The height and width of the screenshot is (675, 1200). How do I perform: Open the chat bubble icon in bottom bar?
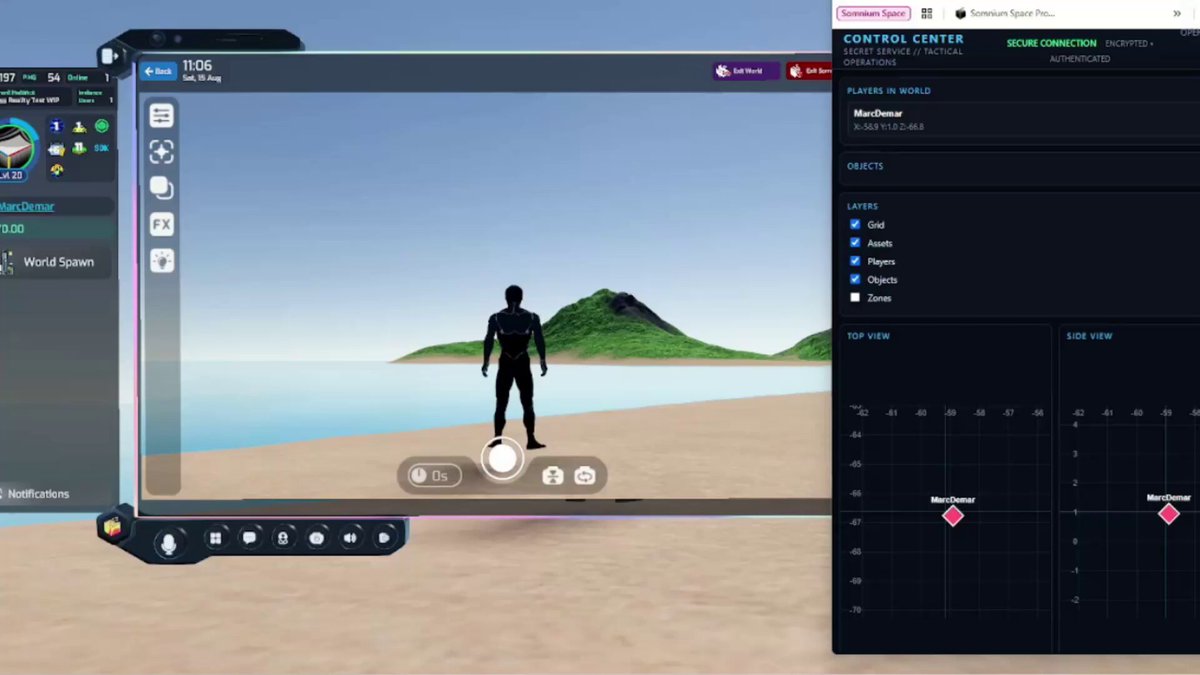249,538
